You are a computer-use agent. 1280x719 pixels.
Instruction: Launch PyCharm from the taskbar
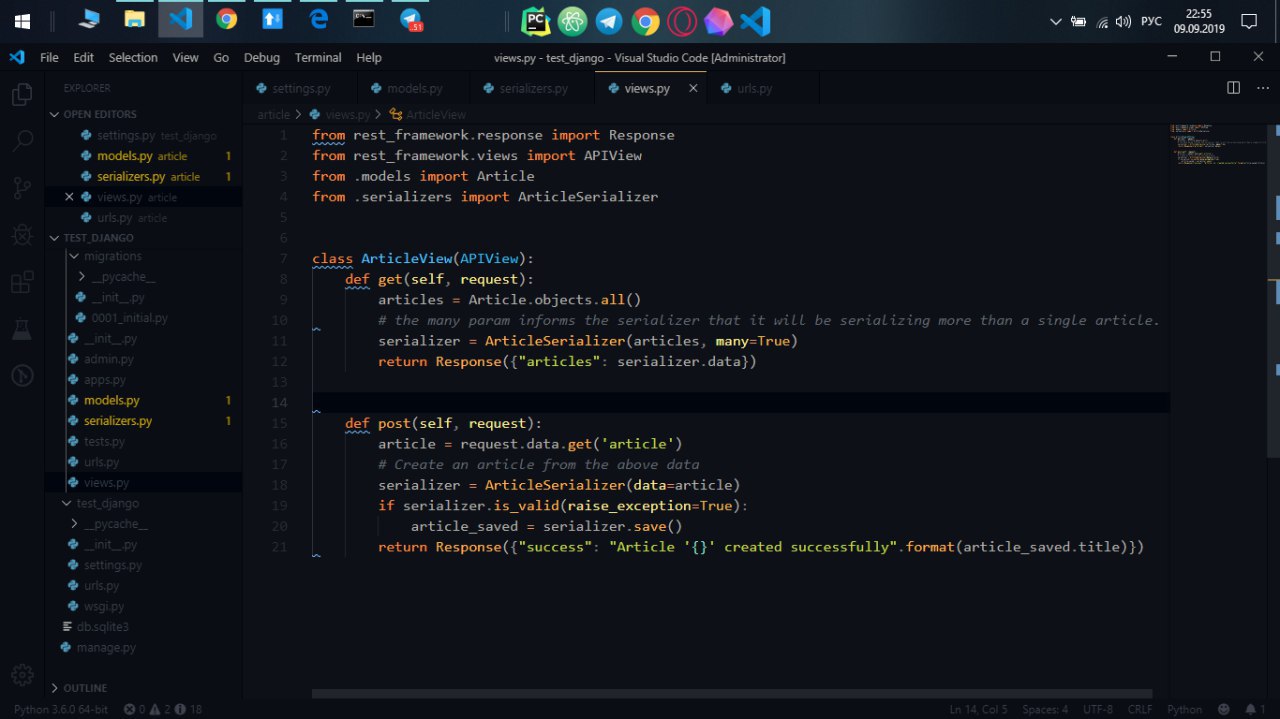coord(536,20)
